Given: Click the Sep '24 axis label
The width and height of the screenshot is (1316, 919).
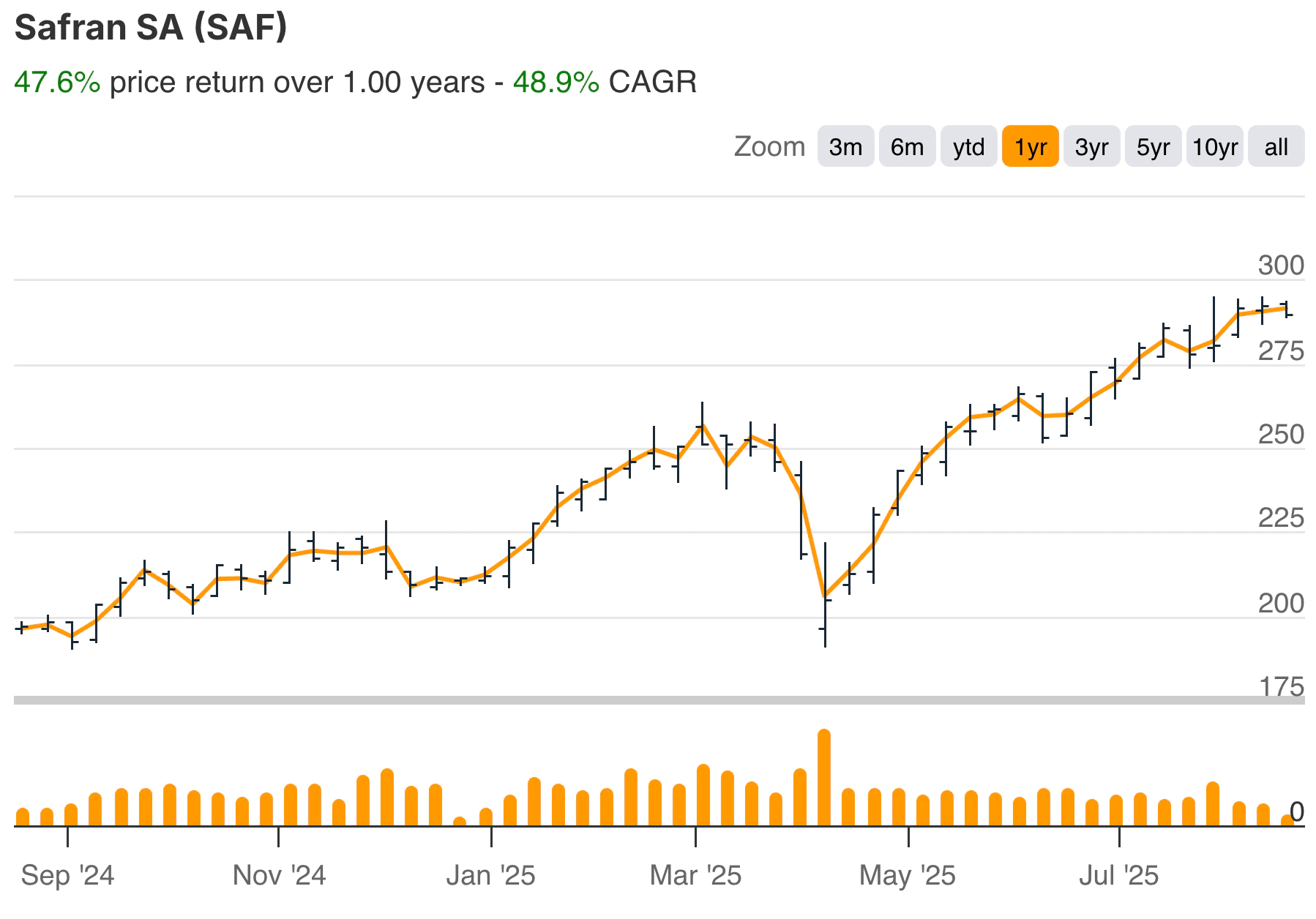Looking at the screenshot, I should click(67, 875).
